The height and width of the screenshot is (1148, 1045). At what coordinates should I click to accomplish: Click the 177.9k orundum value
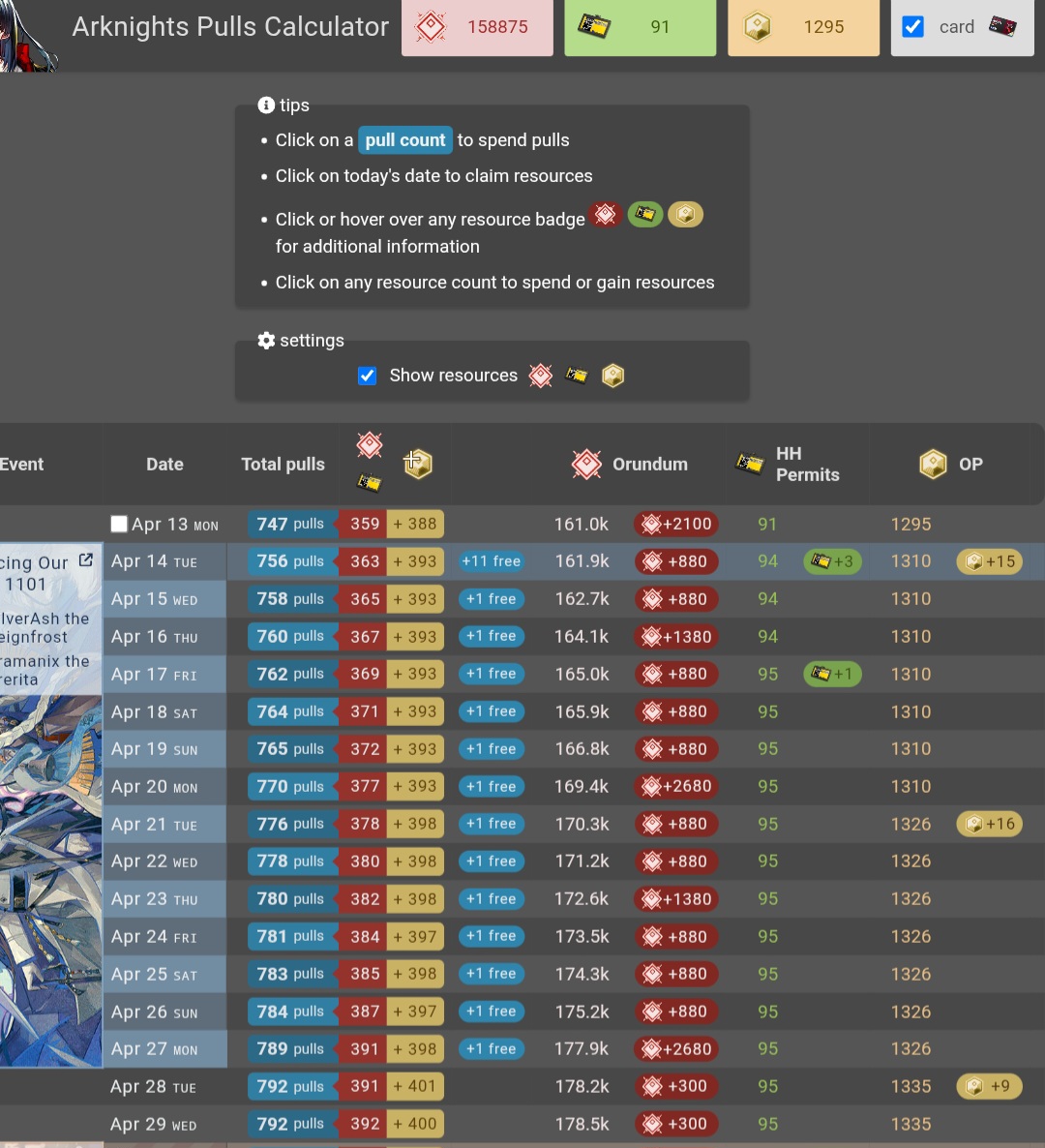(x=582, y=1048)
